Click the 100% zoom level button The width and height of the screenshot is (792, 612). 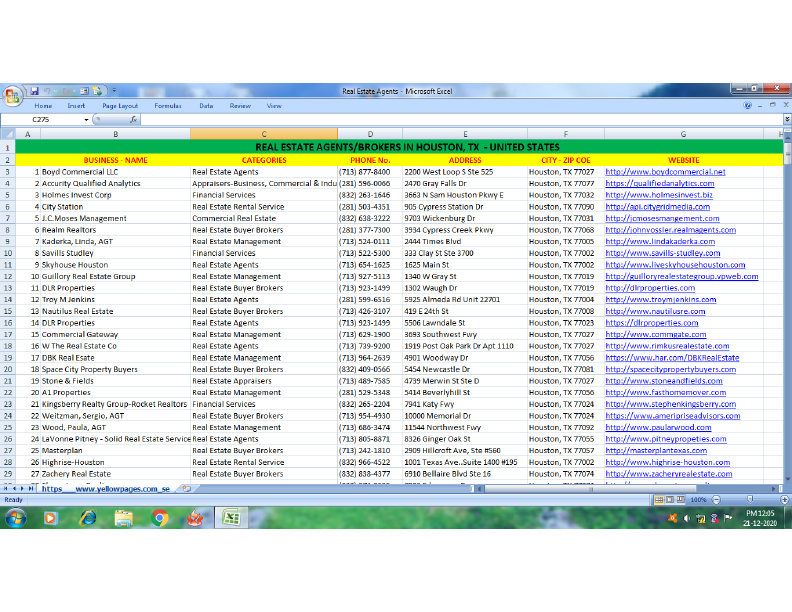coord(699,500)
